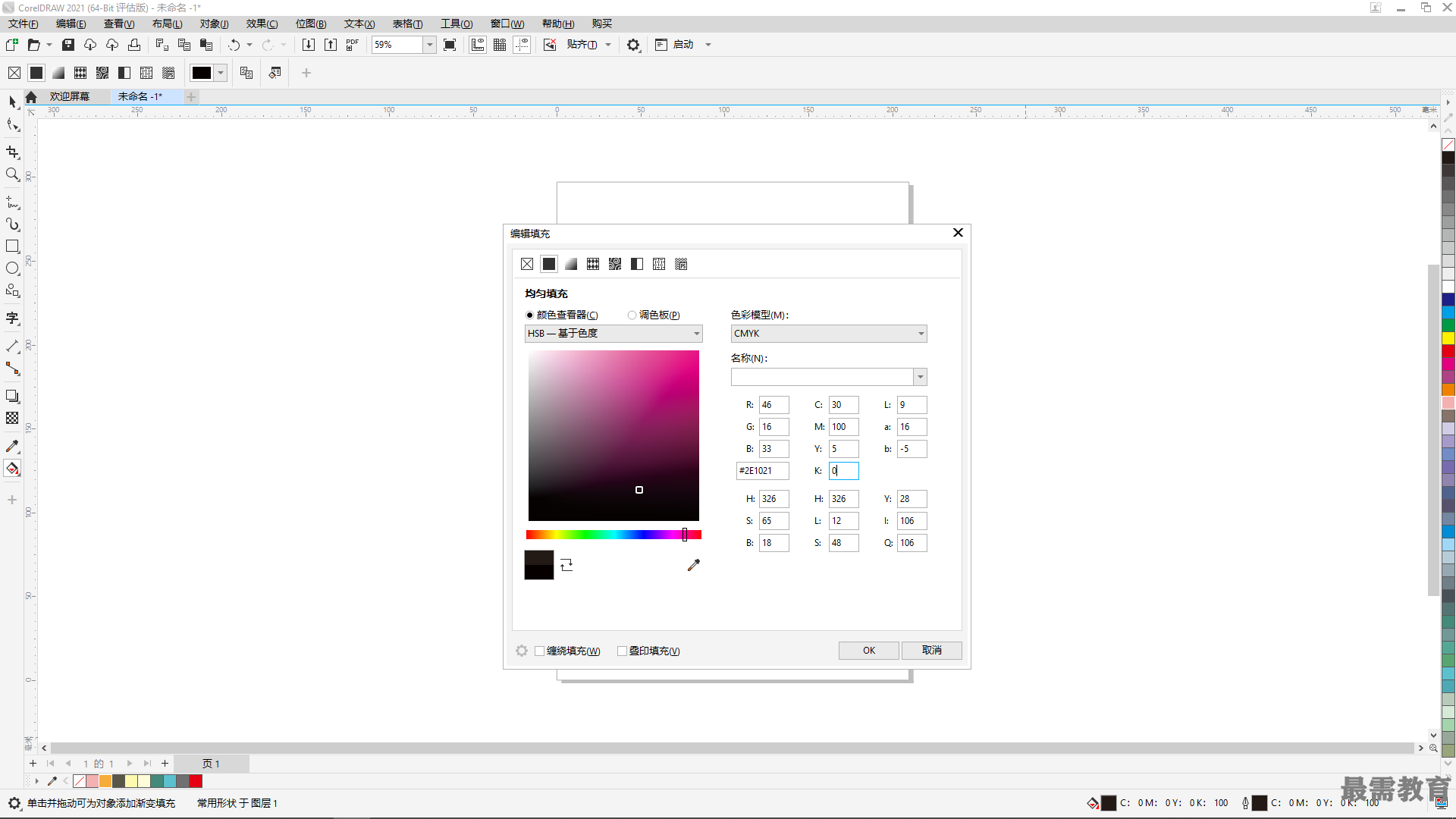The image size is (1456, 819).
Task: Select the Text tool
Action: (x=12, y=318)
